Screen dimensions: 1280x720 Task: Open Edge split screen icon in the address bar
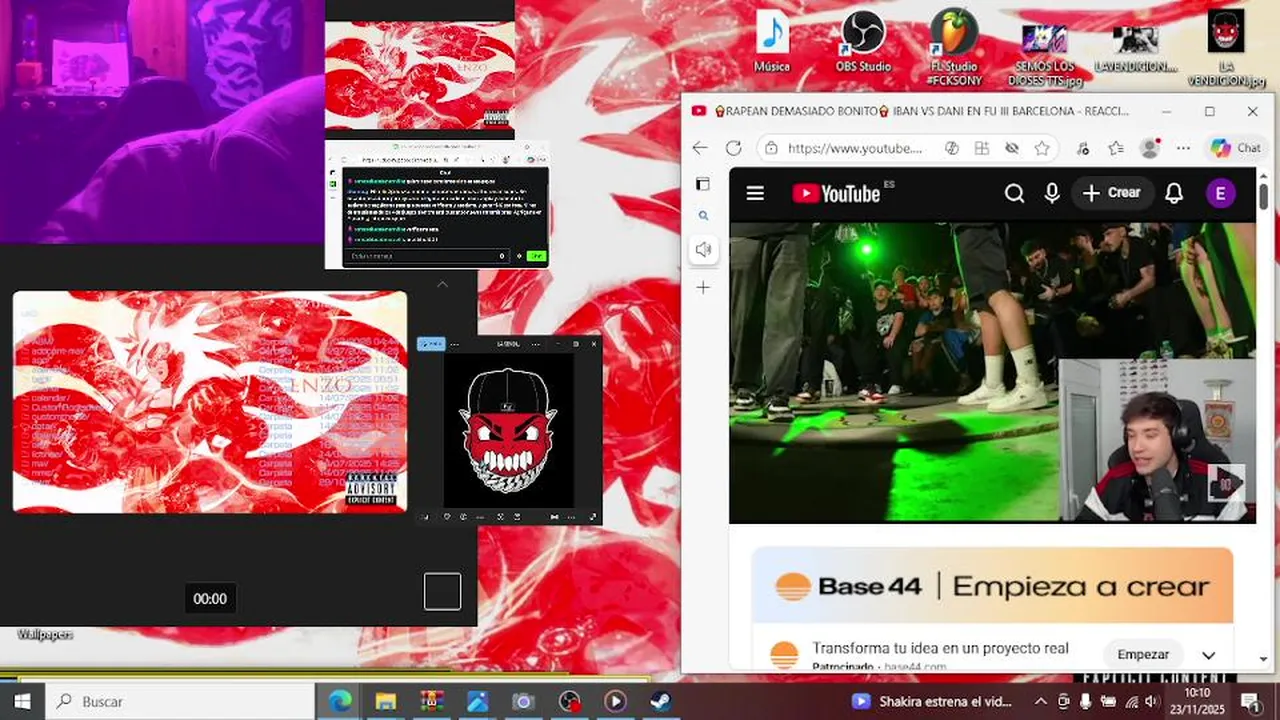click(x=982, y=148)
